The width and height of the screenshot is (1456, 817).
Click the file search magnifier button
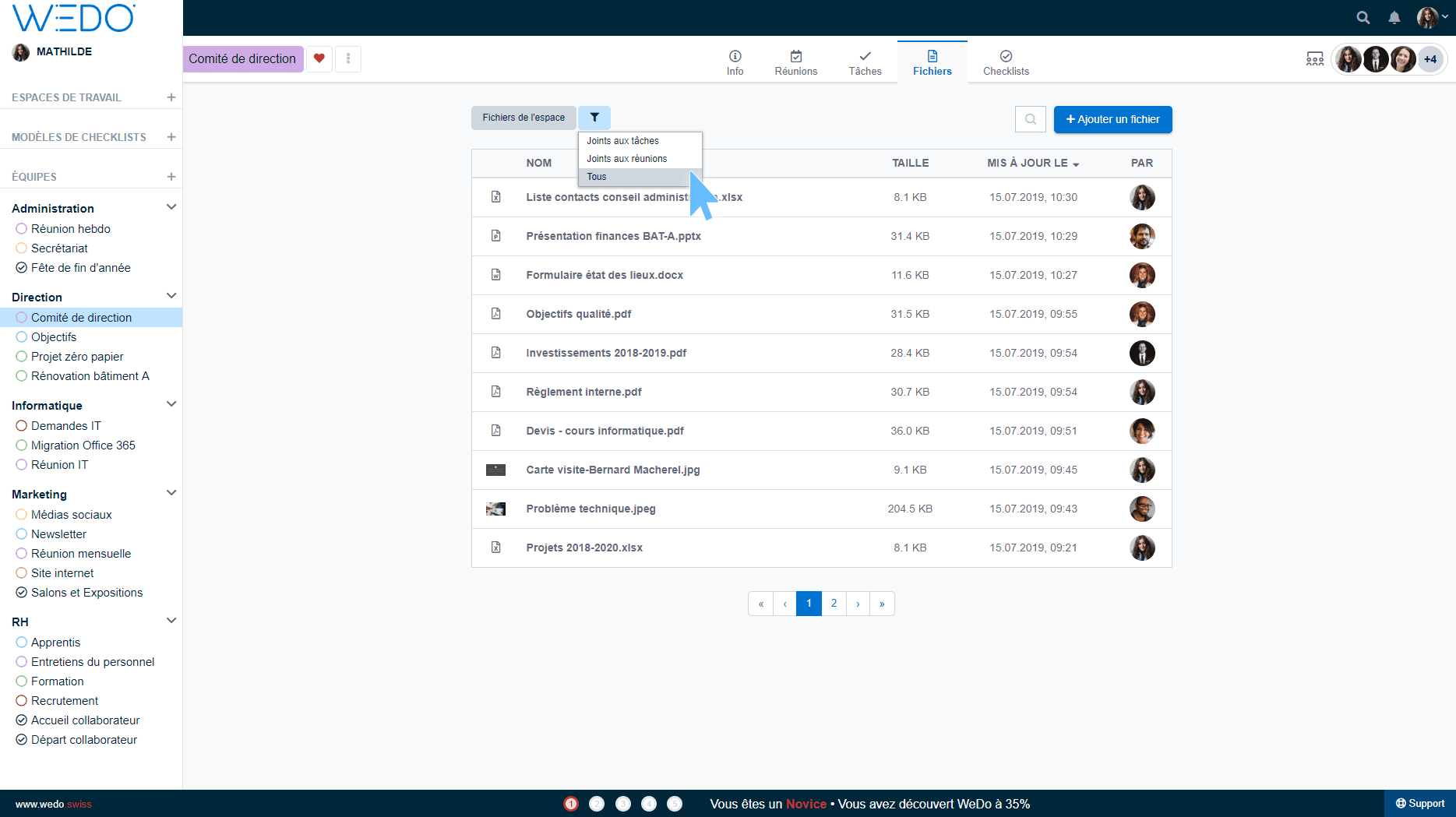[x=1030, y=119]
